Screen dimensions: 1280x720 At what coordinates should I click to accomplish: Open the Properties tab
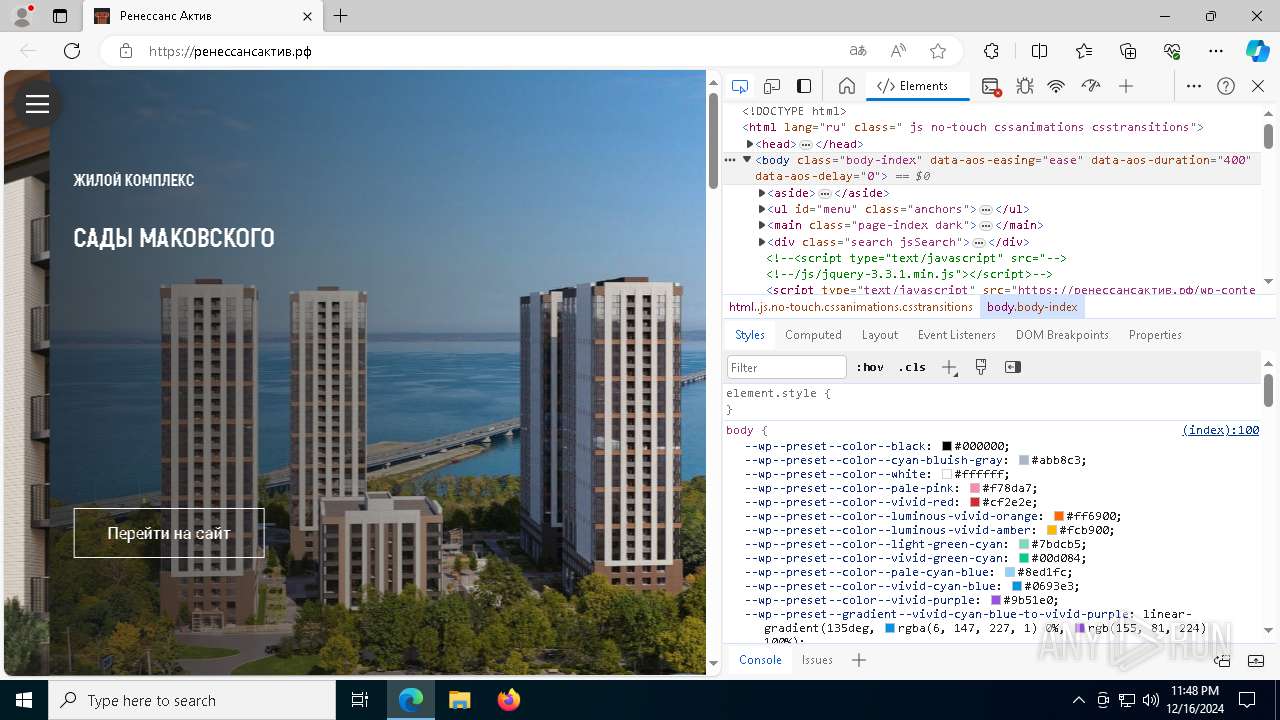click(1155, 335)
